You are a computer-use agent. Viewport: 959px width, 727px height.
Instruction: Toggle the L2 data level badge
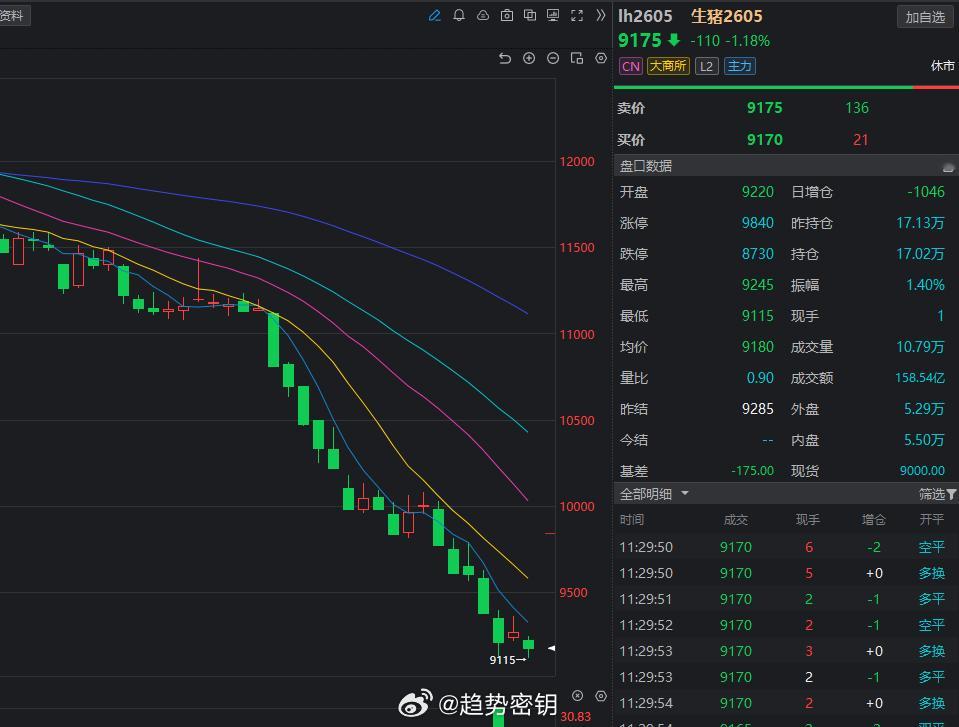tap(707, 66)
